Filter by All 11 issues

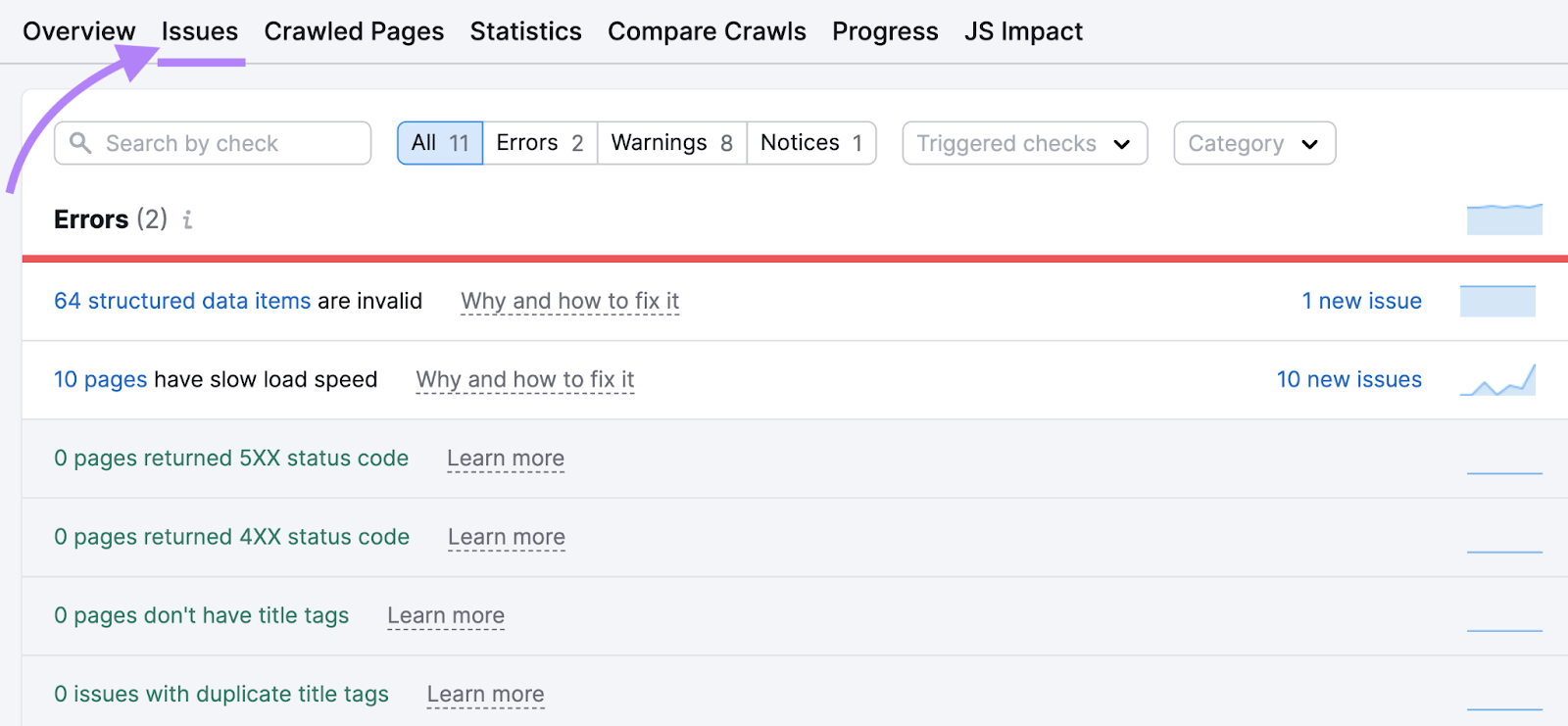coord(440,143)
